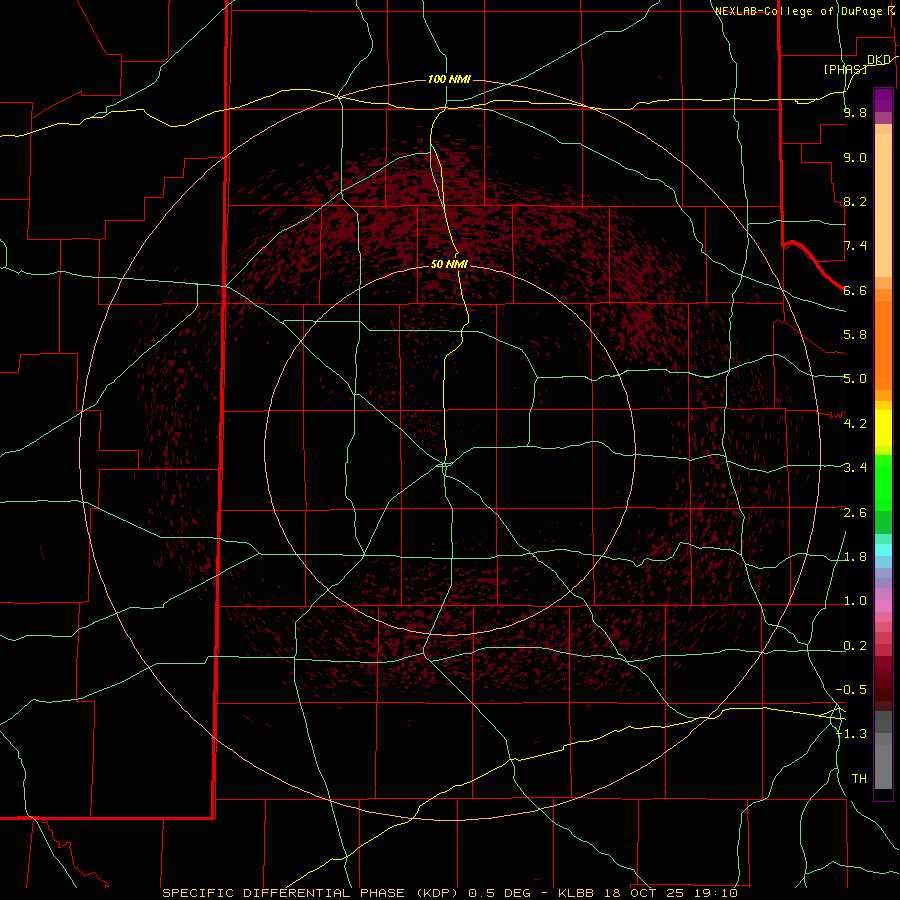Click the '-1.3' value on the color scale
This screenshot has width=900, height=900.
coord(851,734)
